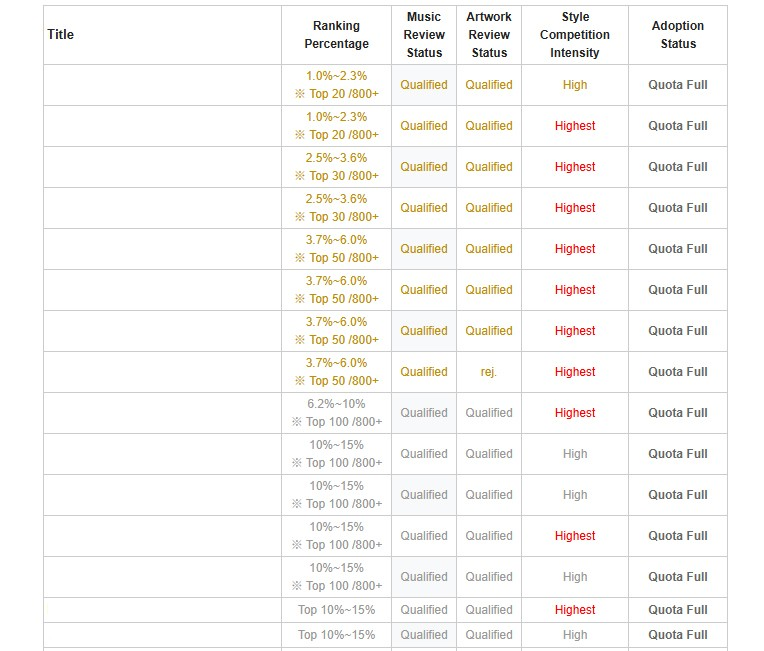This screenshot has height=651, width=764.
Task: Select artwork 'Qualified' in the gold 'High' row
Action: (x=489, y=85)
